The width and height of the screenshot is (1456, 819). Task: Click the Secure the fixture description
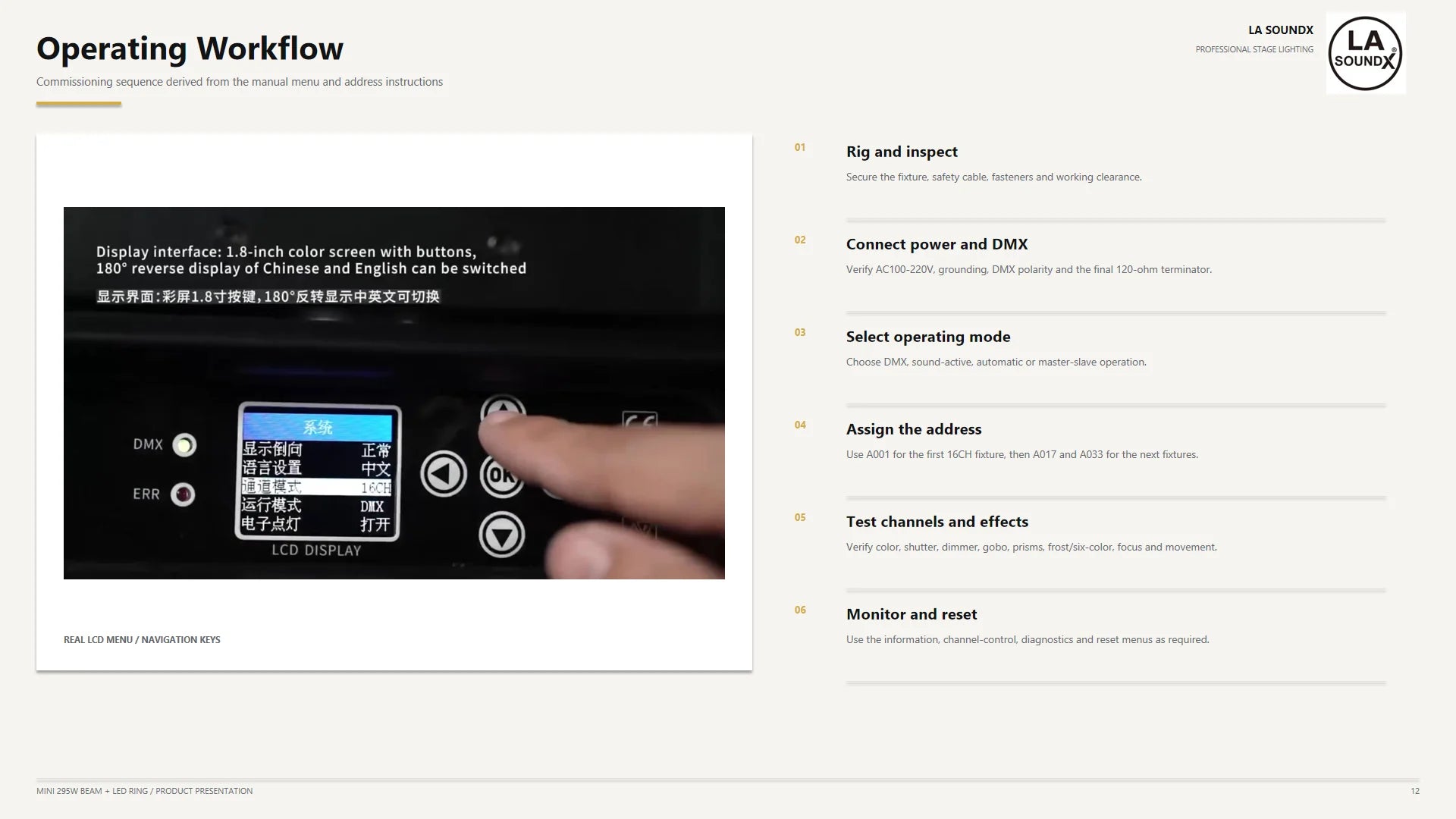(x=993, y=177)
